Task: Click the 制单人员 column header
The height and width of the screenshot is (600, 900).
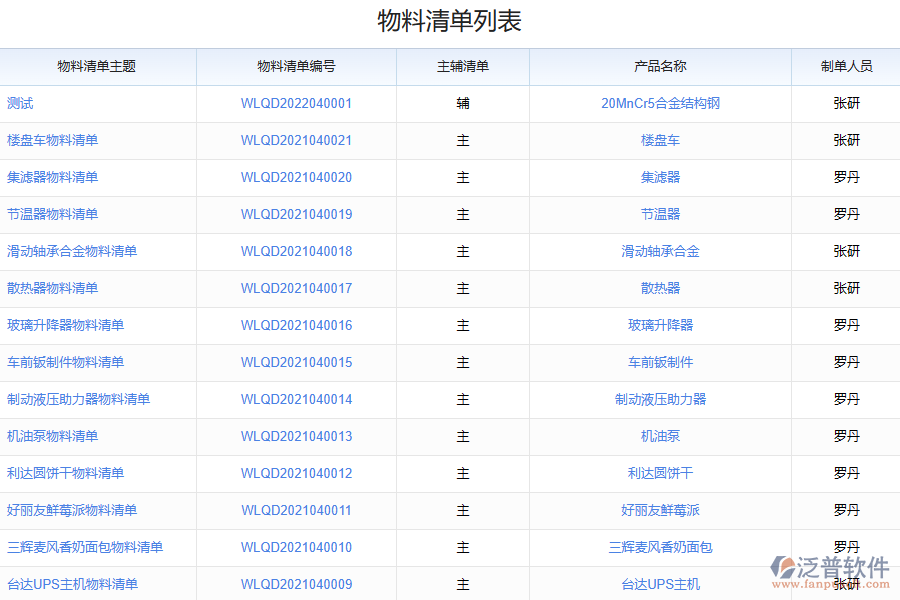Action: (x=846, y=66)
